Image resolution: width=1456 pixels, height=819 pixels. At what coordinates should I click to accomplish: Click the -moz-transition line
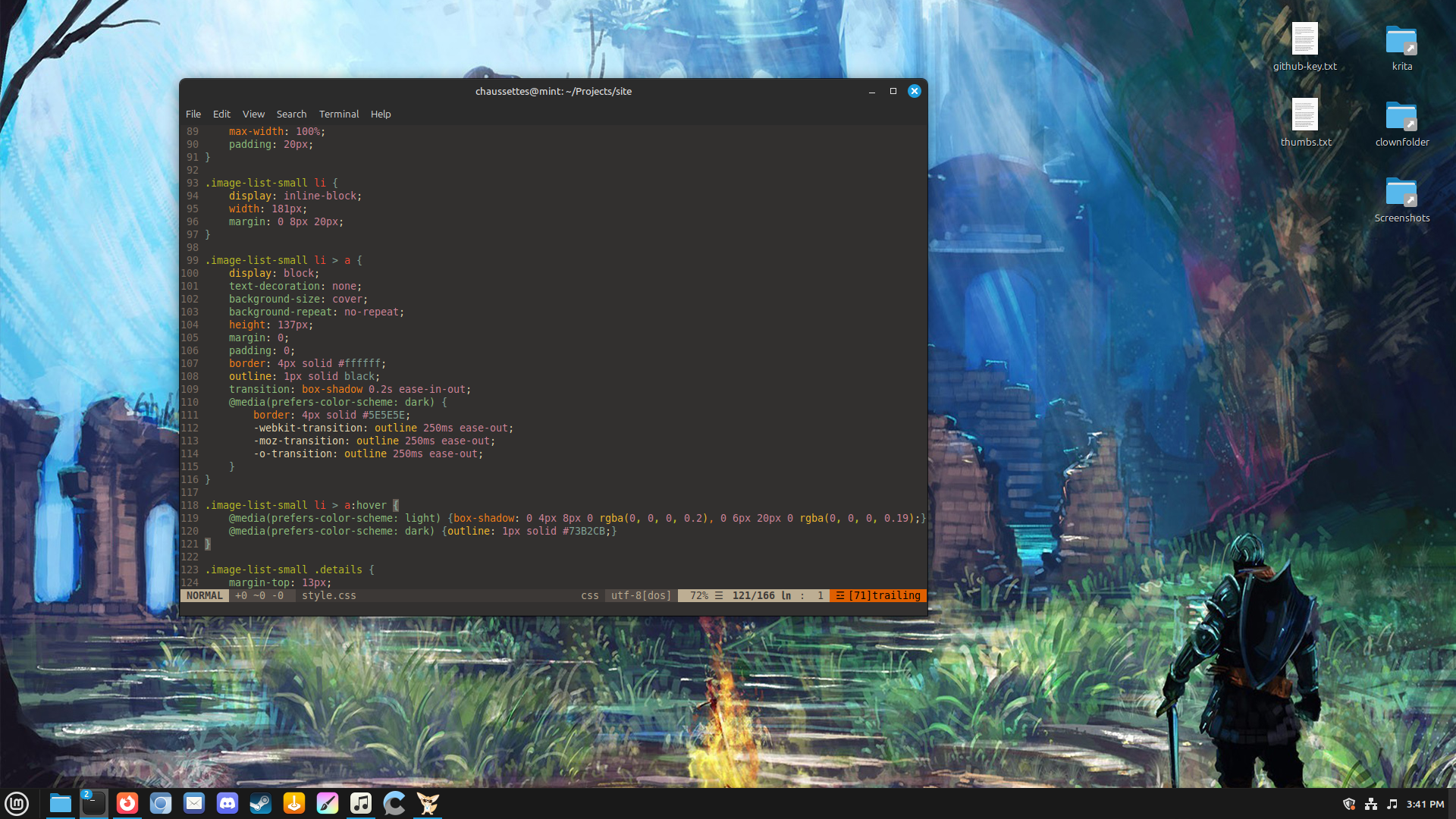coord(375,441)
